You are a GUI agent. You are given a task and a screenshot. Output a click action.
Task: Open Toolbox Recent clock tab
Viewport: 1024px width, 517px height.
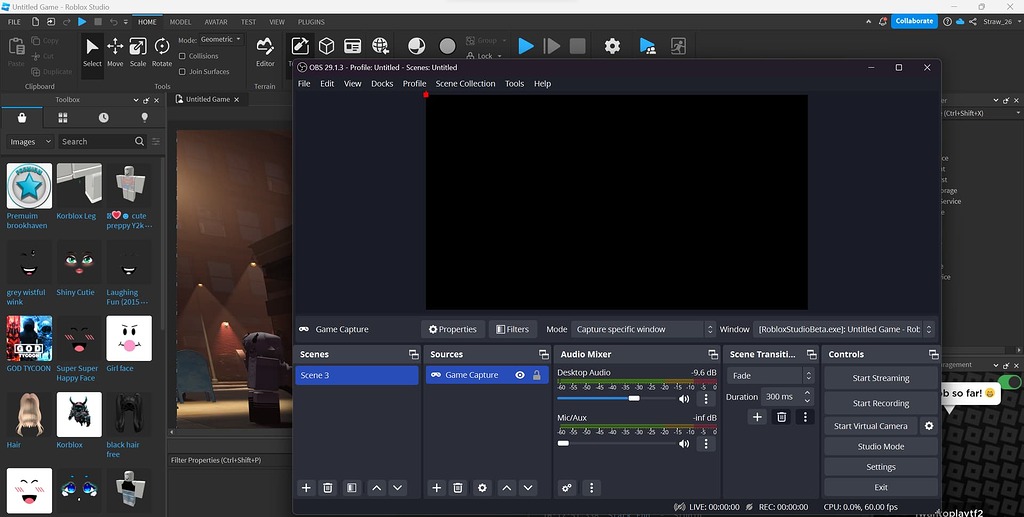pos(104,118)
